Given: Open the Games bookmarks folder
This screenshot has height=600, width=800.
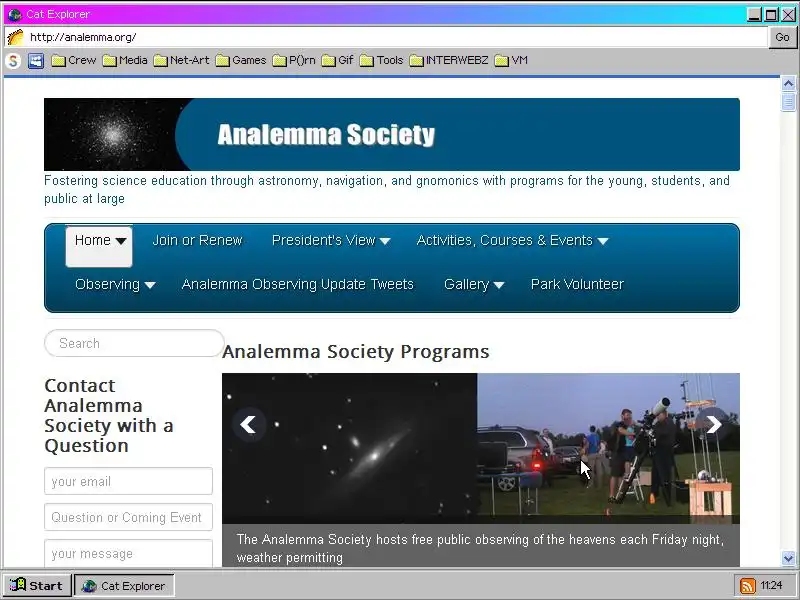Looking at the screenshot, I should [x=241, y=61].
